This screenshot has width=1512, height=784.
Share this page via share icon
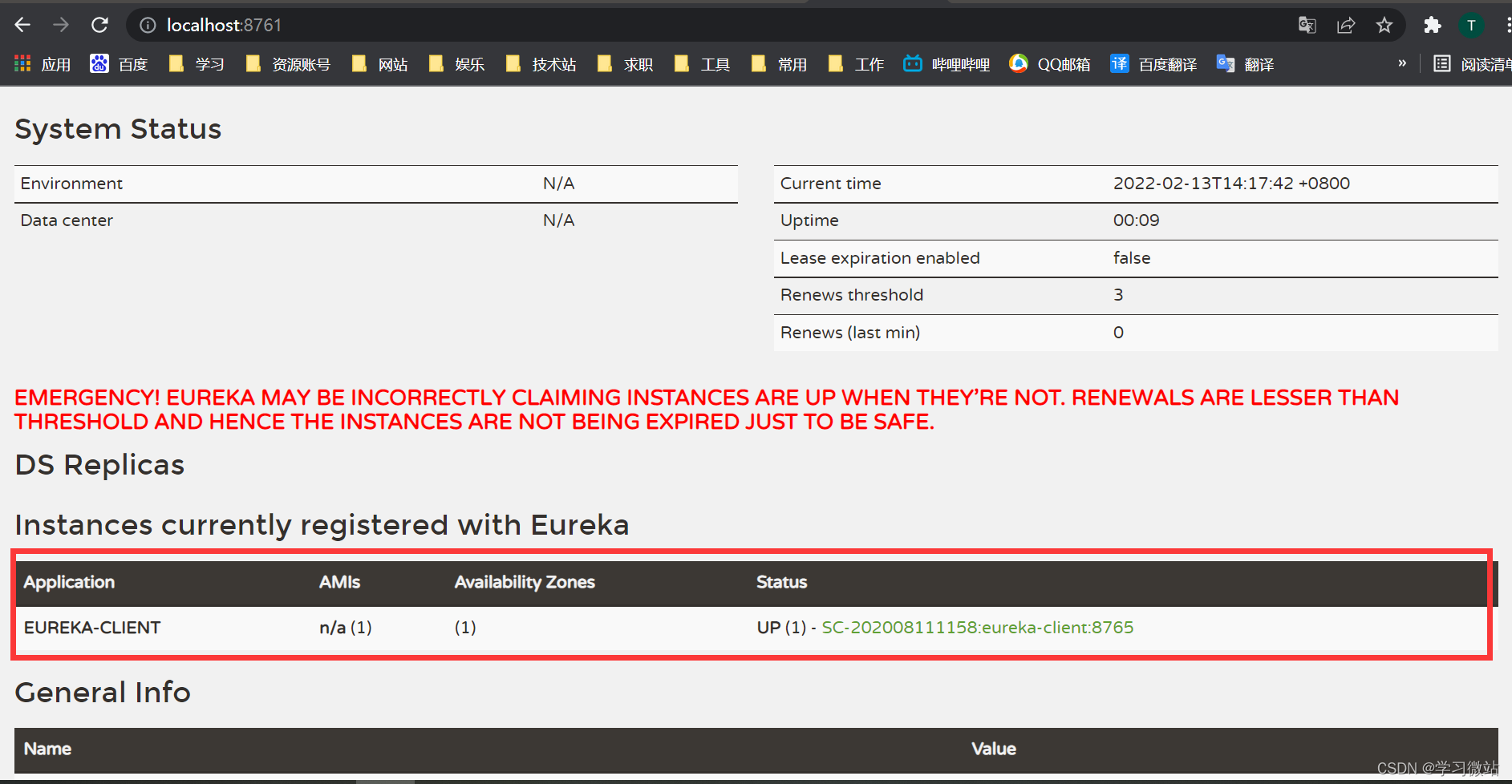tap(1346, 26)
